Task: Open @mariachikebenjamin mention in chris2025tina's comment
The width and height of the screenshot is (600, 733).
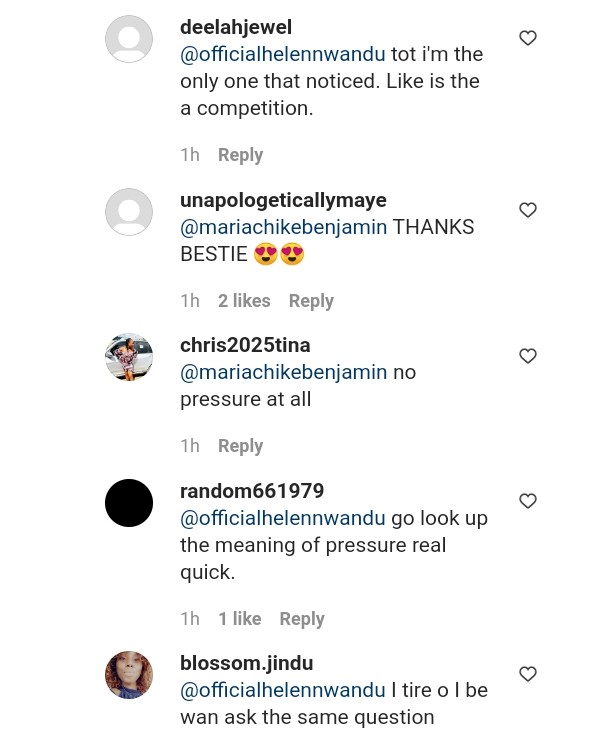Action: (283, 372)
